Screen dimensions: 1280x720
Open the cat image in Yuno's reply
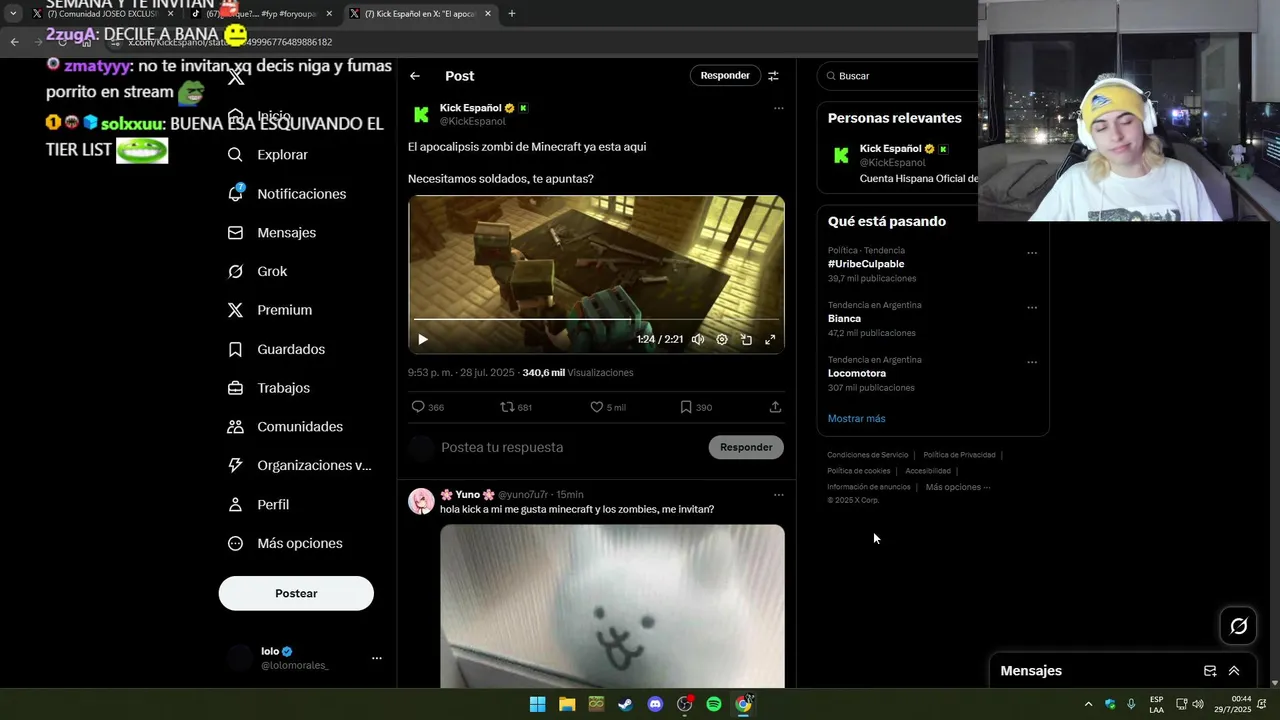612,606
